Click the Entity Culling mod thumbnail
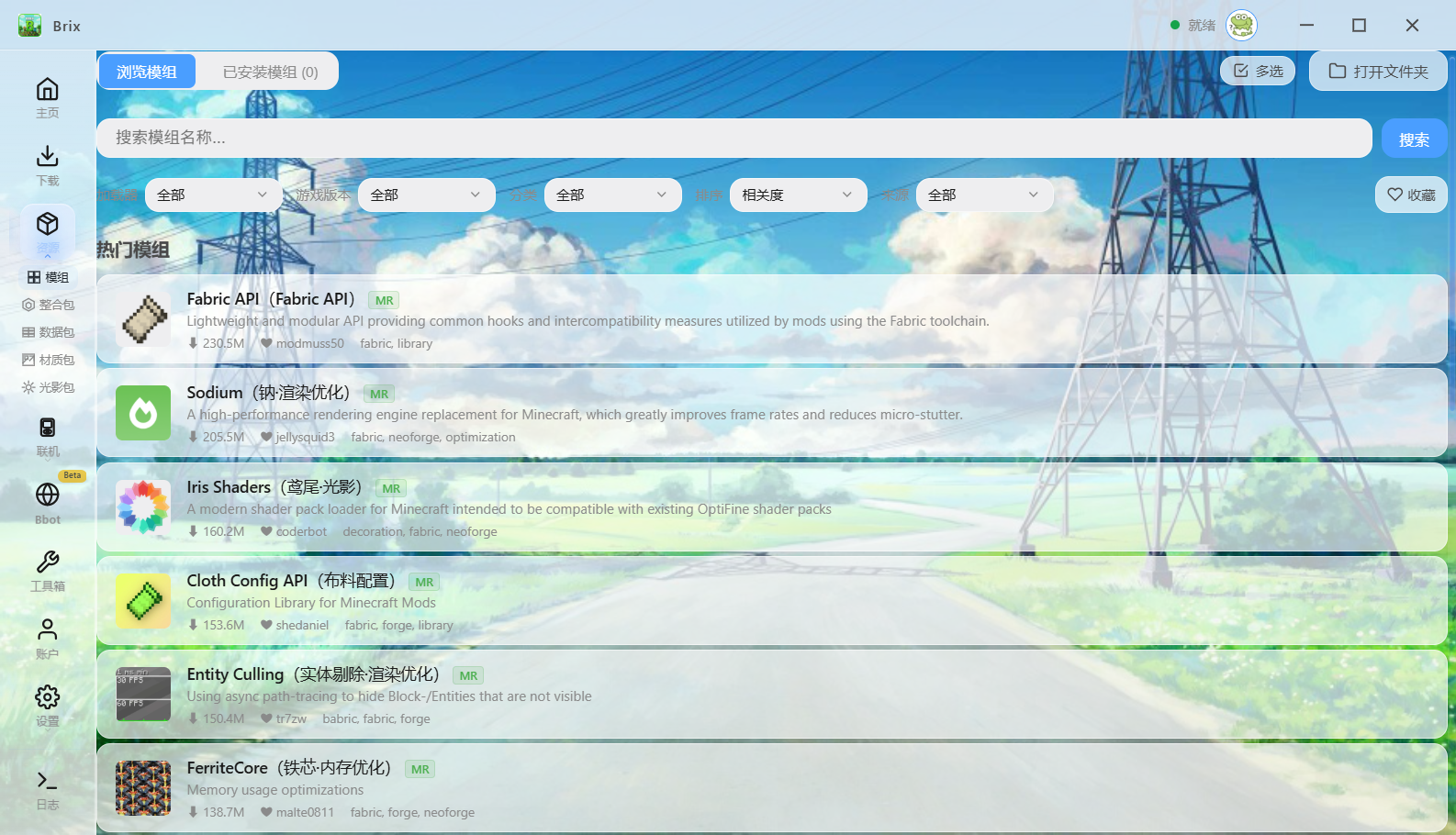Viewport: 1456px width, 835px height. 143,695
